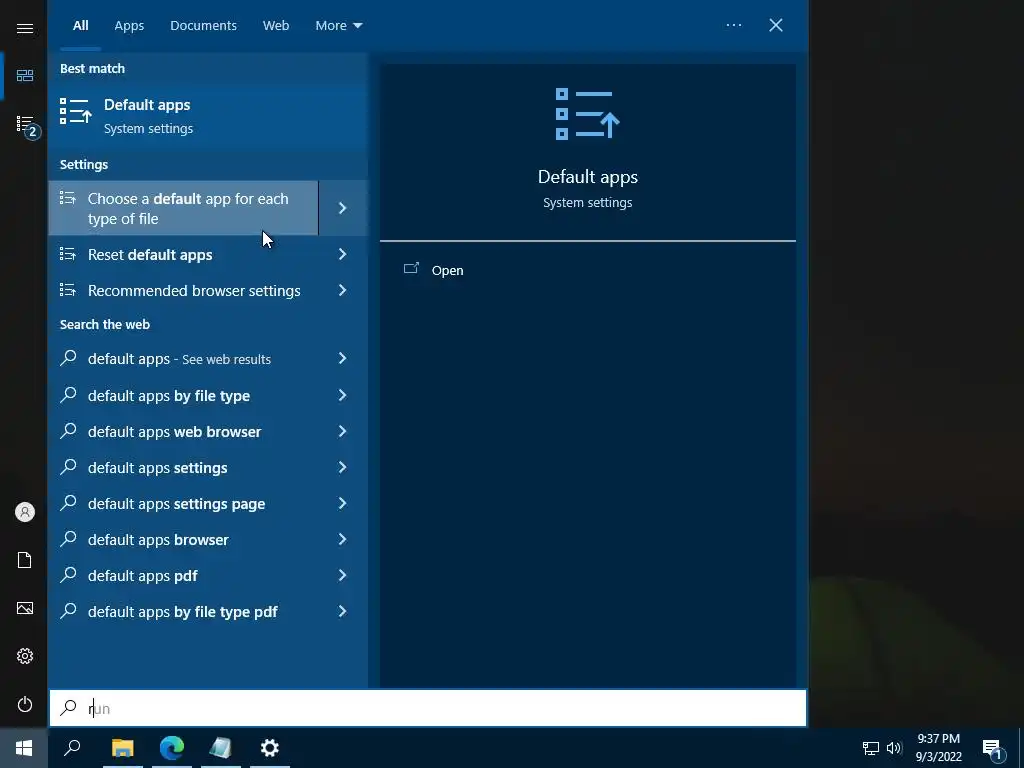Select web suggestion default apps pdf
The image size is (1024, 768).
pos(184,575)
